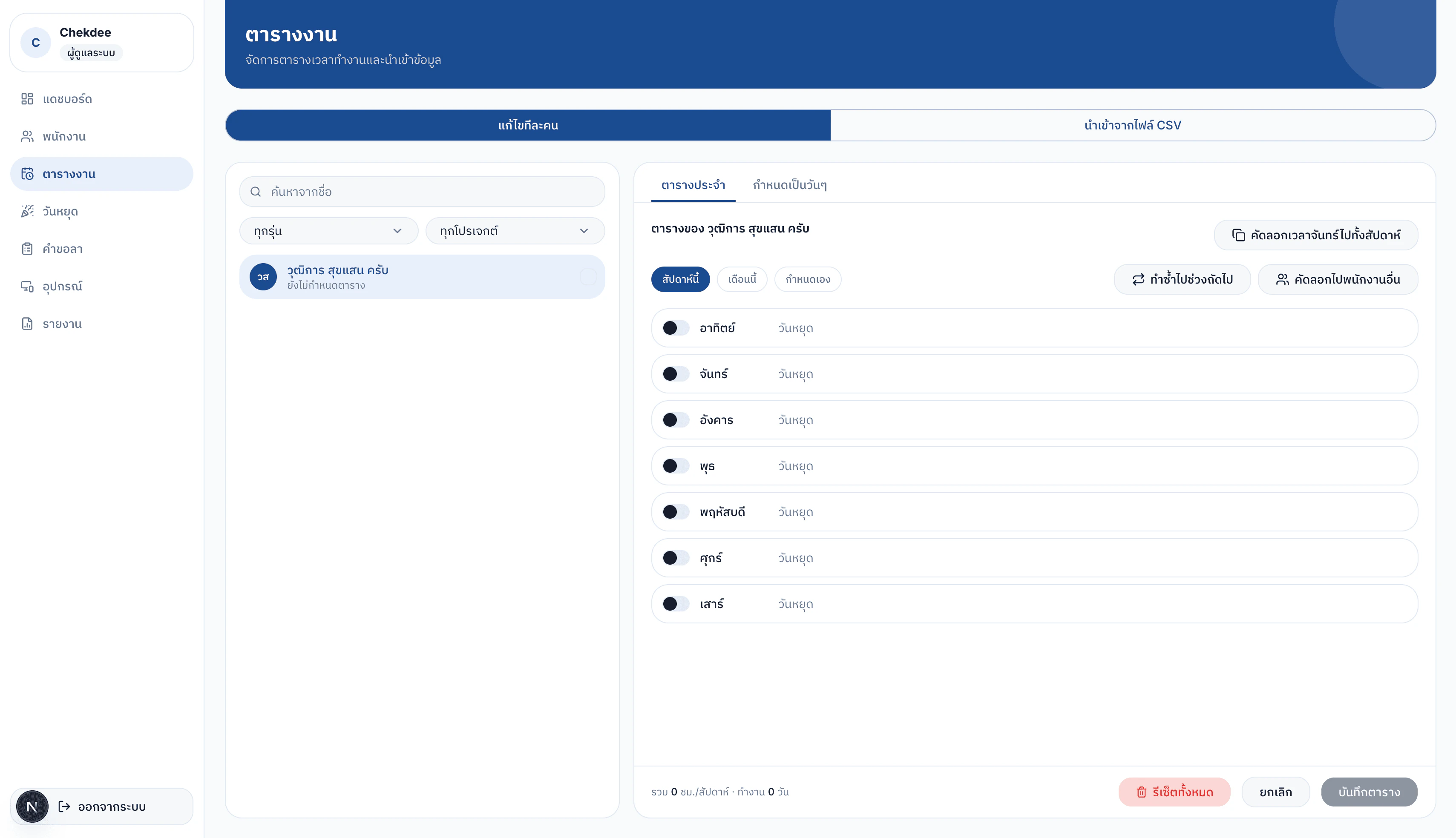Open the คำขอลา leave request clipboard icon
This screenshot has height=838, width=1456.
pos(27,249)
